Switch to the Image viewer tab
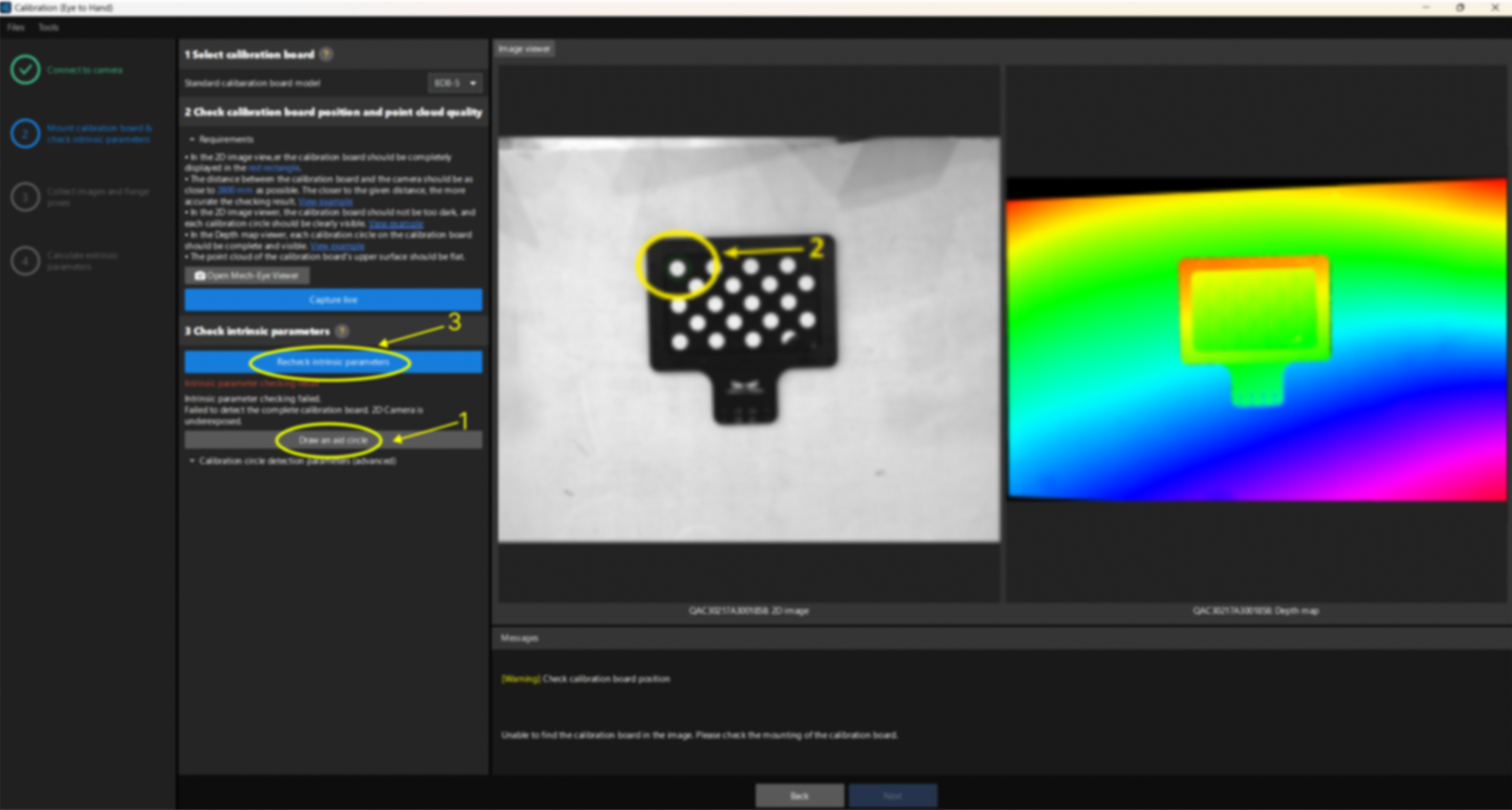 point(524,49)
